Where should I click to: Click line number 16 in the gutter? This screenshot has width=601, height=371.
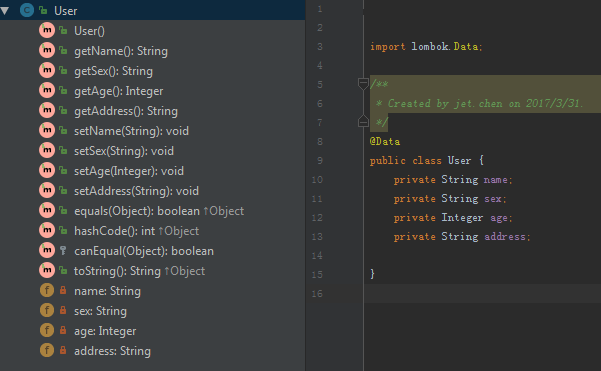pyautogui.click(x=317, y=294)
